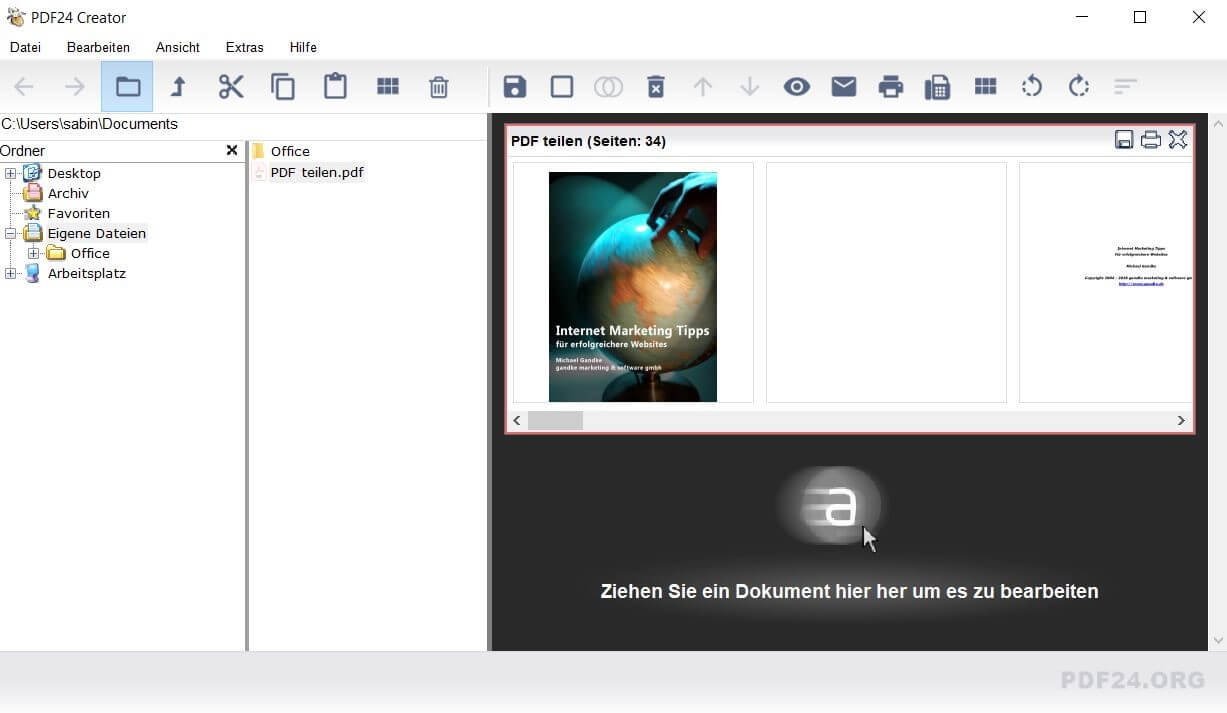
Task: Click the editor vertical scrollbar down arrow
Action: coord(1218,641)
